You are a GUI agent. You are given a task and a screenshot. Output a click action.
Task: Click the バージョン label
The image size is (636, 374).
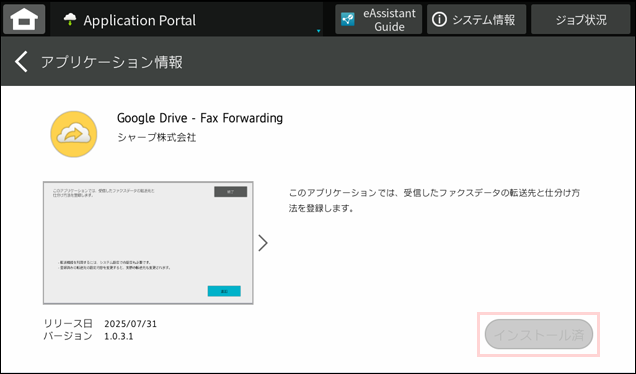(68, 336)
